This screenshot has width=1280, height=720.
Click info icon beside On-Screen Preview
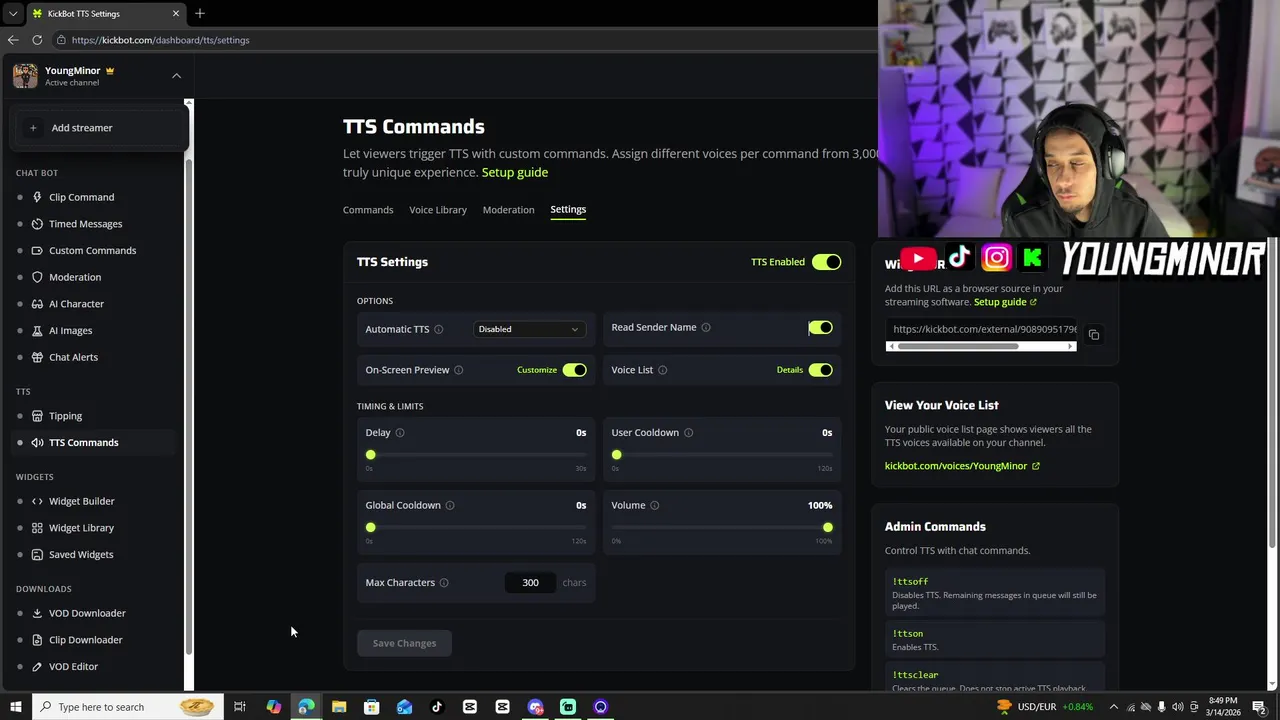tap(459, 370)
